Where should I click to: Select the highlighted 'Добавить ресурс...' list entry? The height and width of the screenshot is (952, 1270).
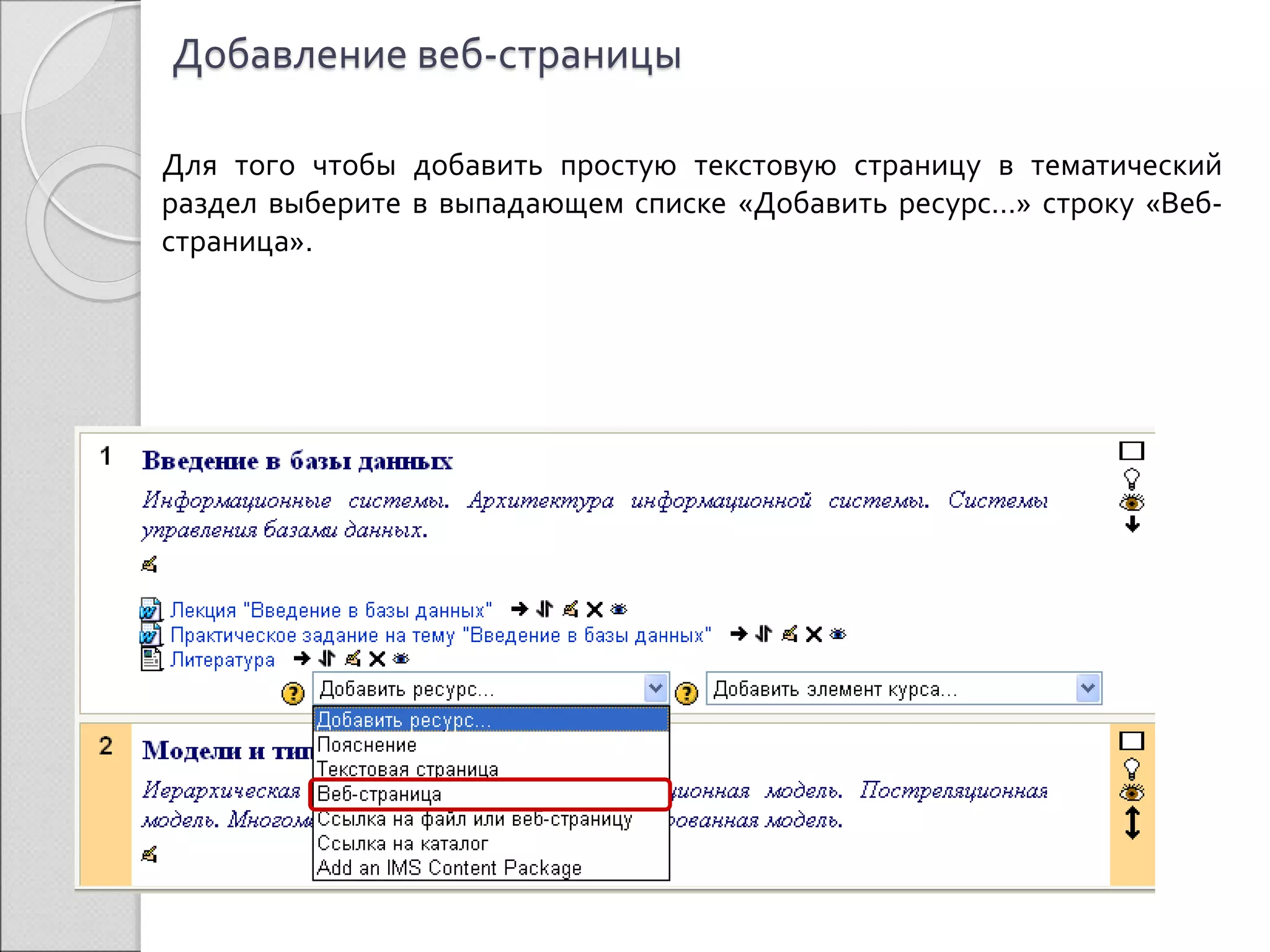coord(491,720)
